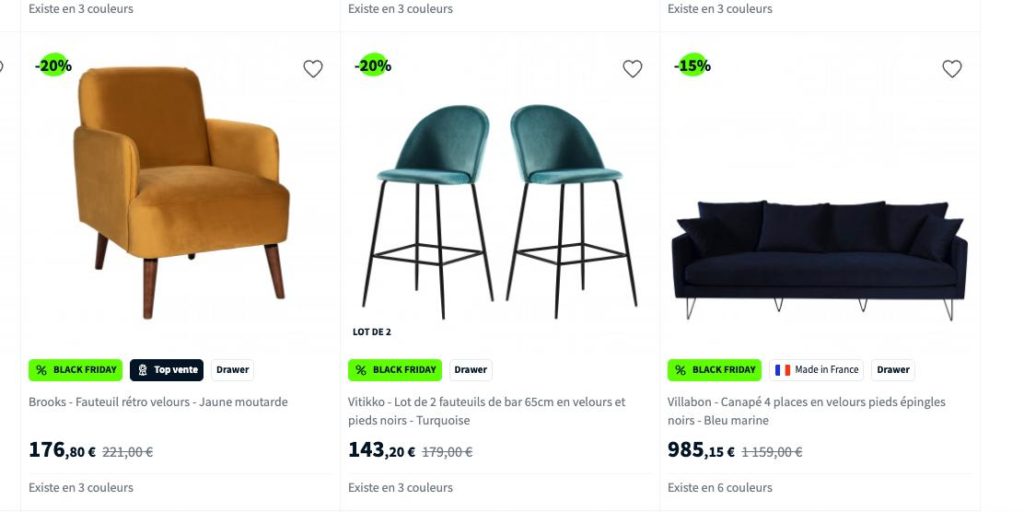
Task: Open Villabon - Canapé 4 places product link
Action: (x=807, y=411)
